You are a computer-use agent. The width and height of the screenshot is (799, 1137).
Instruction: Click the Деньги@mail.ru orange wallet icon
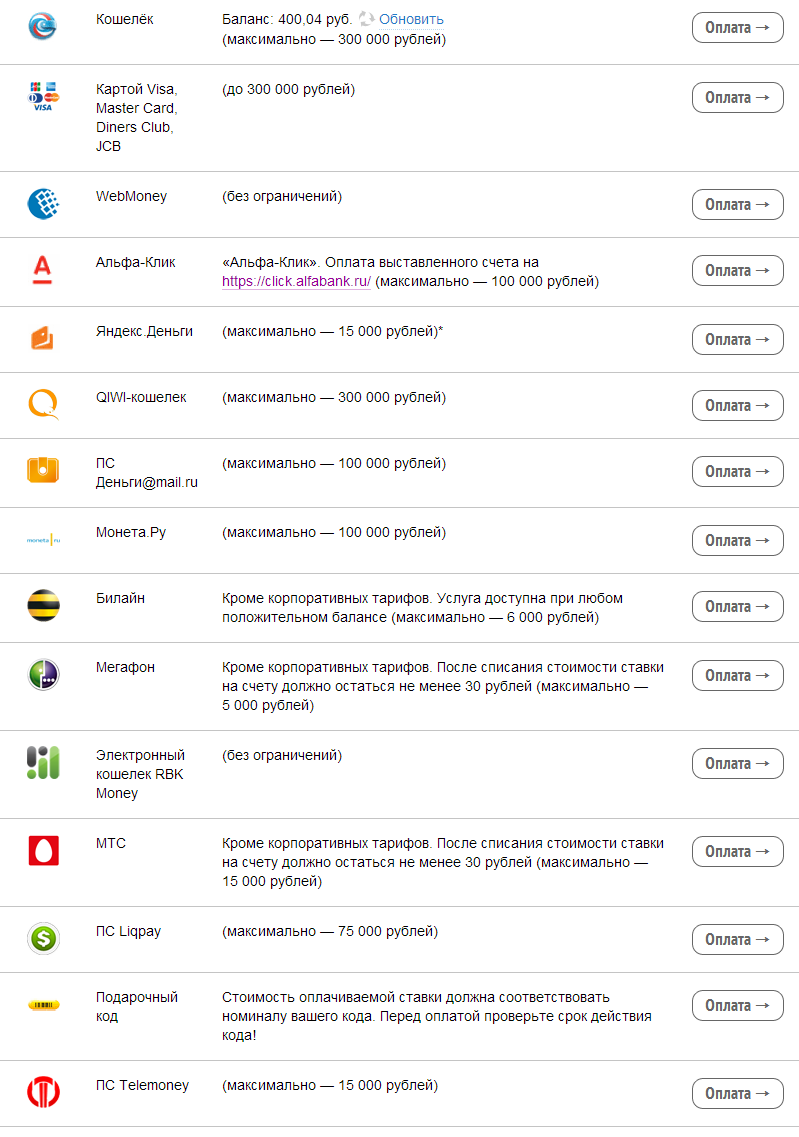43,470
